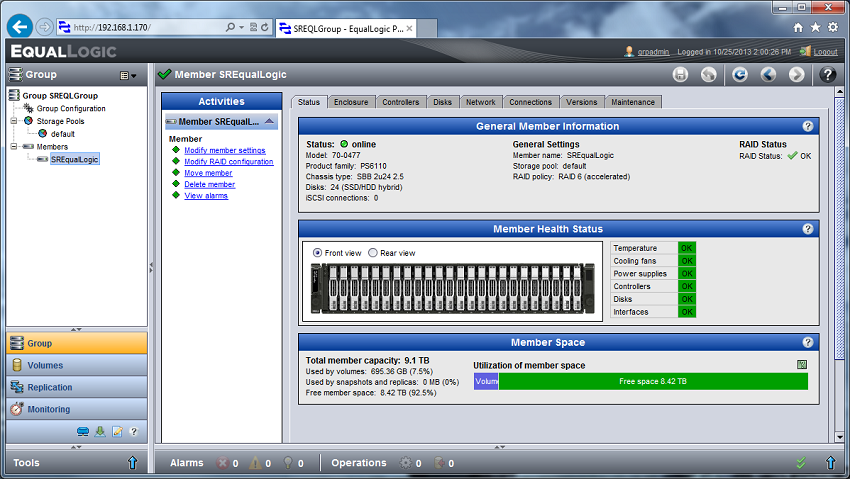This screenshot has width=850, height=479.
Task: Open the address bar search dropdown arrow
Action: pos(241,27)
